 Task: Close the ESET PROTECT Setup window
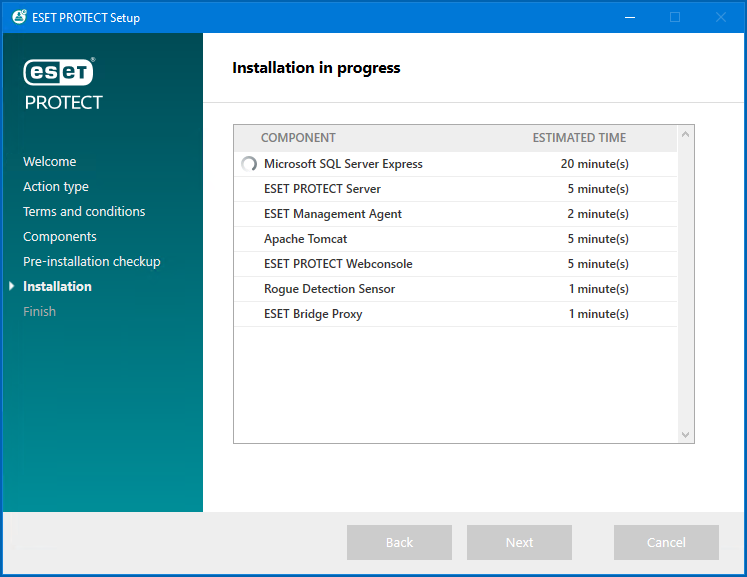720,17
